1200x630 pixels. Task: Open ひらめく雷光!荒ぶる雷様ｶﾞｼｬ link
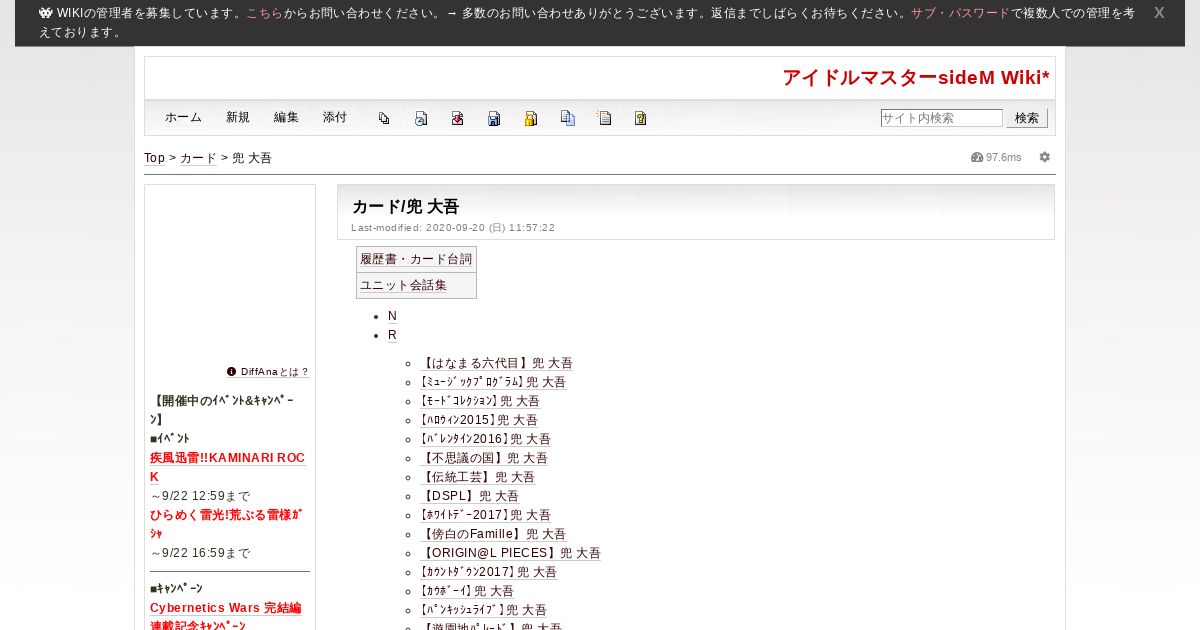click(227, 524)
